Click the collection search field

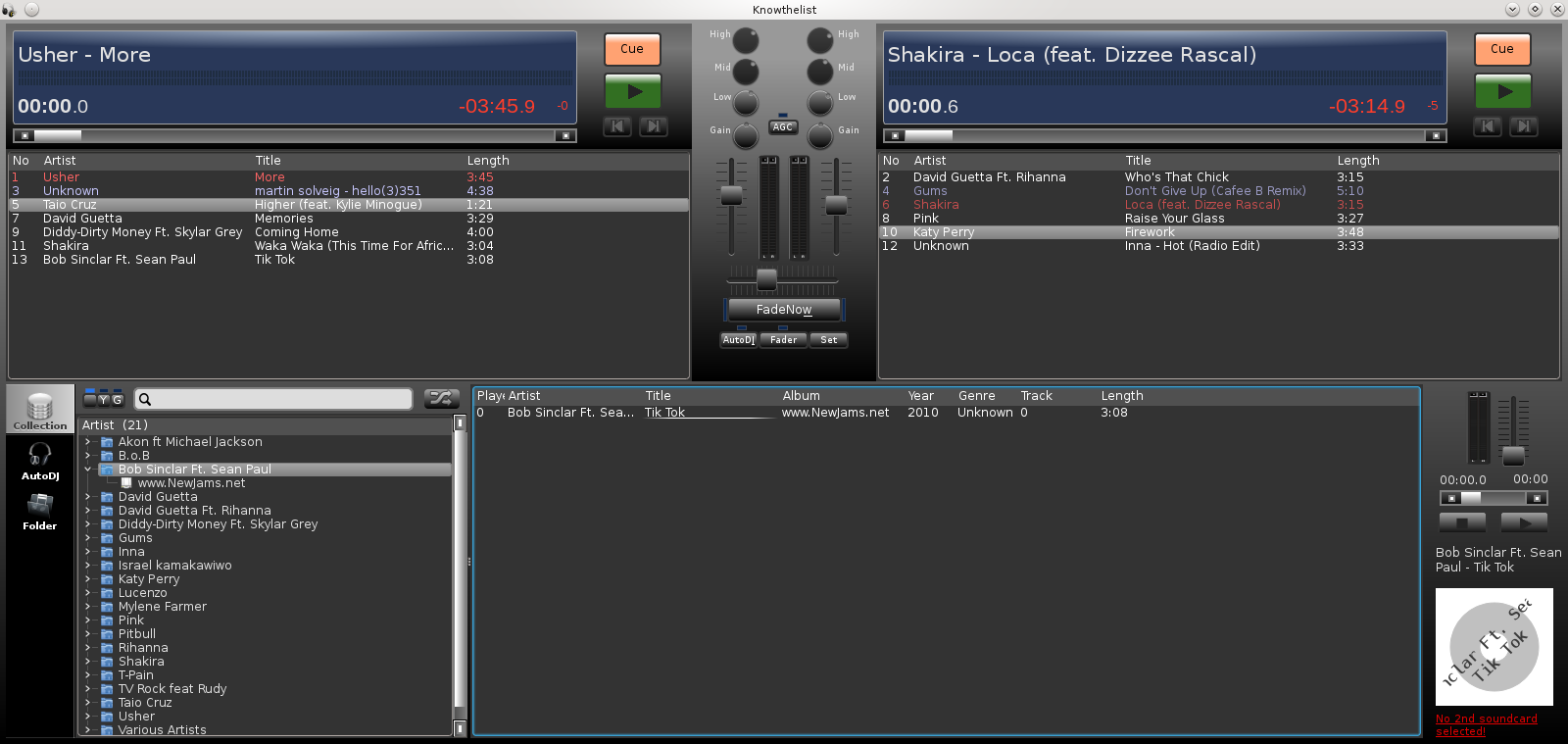[x=273, y=399]
